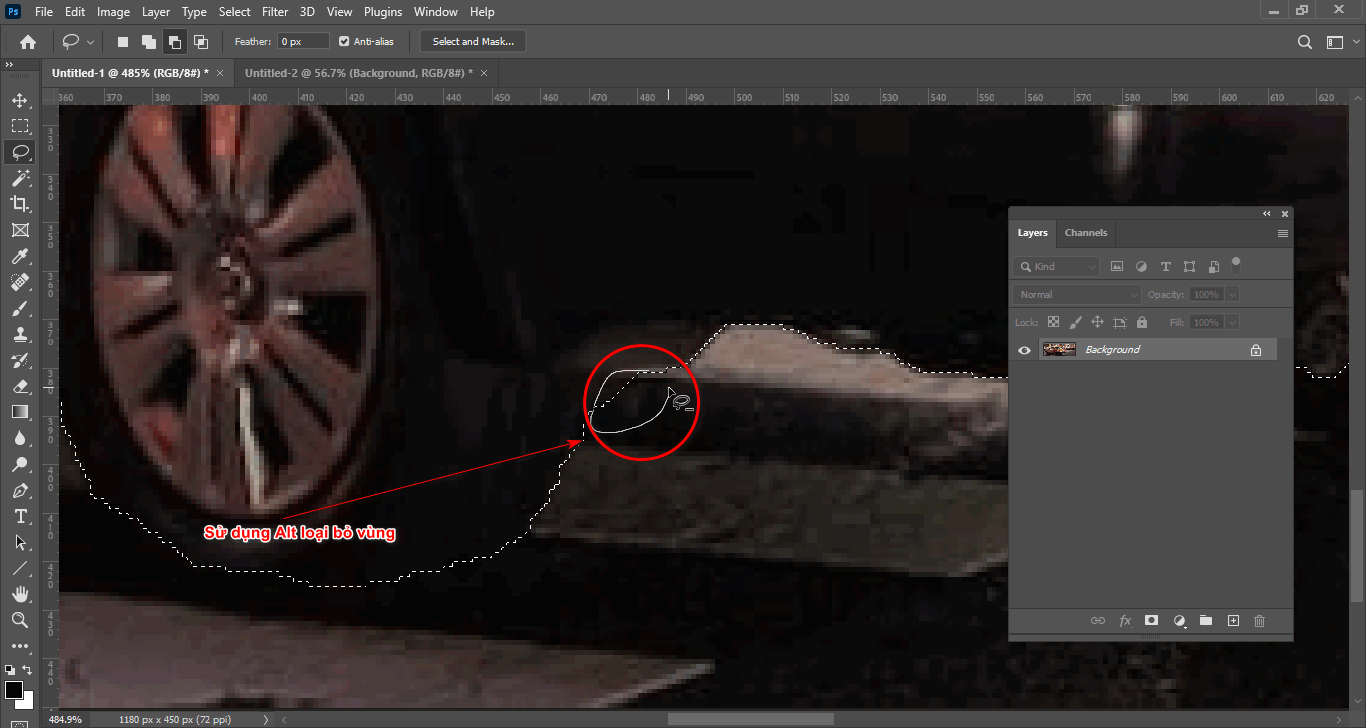Open the Opacity dropdown in the Layers panel
The height and width of the screenshot is (728, 1366).
tap(1230, 294)
